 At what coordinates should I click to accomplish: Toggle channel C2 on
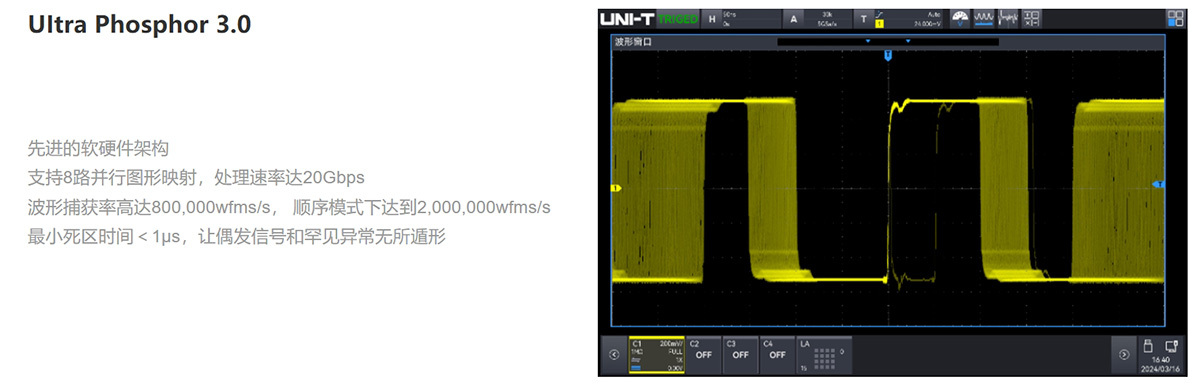(x=702, y=354)
